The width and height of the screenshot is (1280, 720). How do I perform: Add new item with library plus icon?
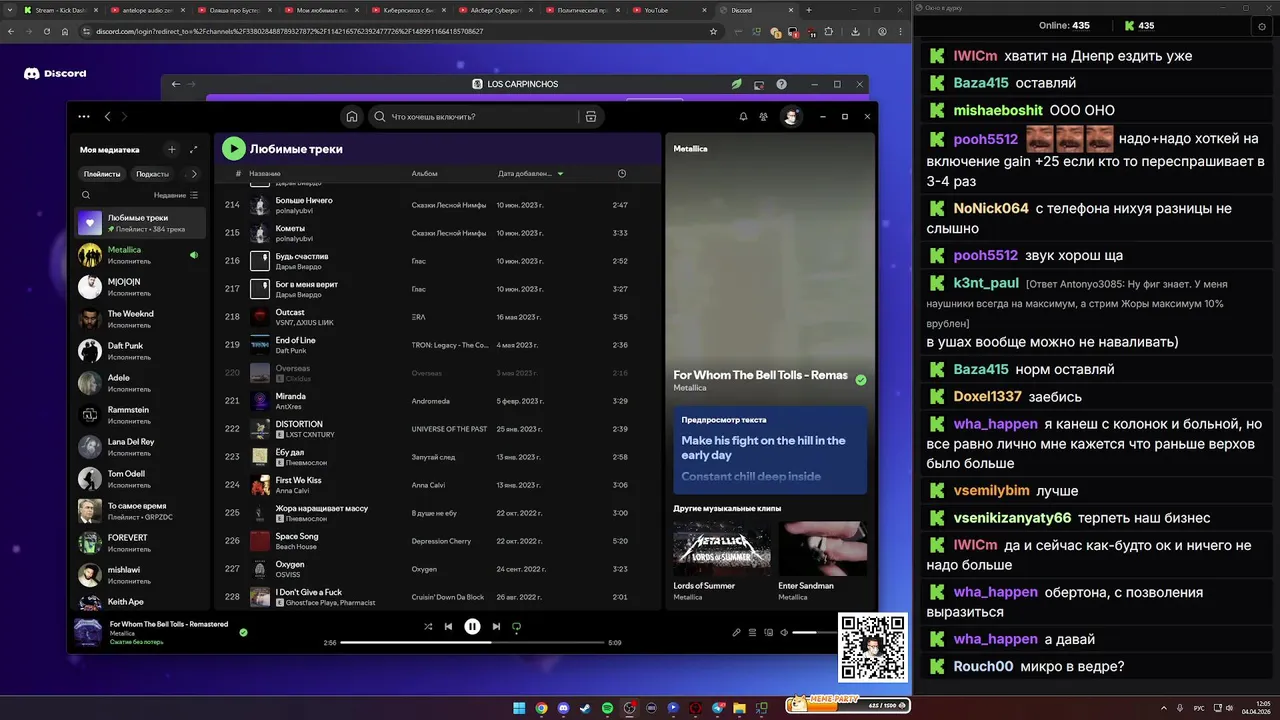pyautogui.click(x=172, y=149)
